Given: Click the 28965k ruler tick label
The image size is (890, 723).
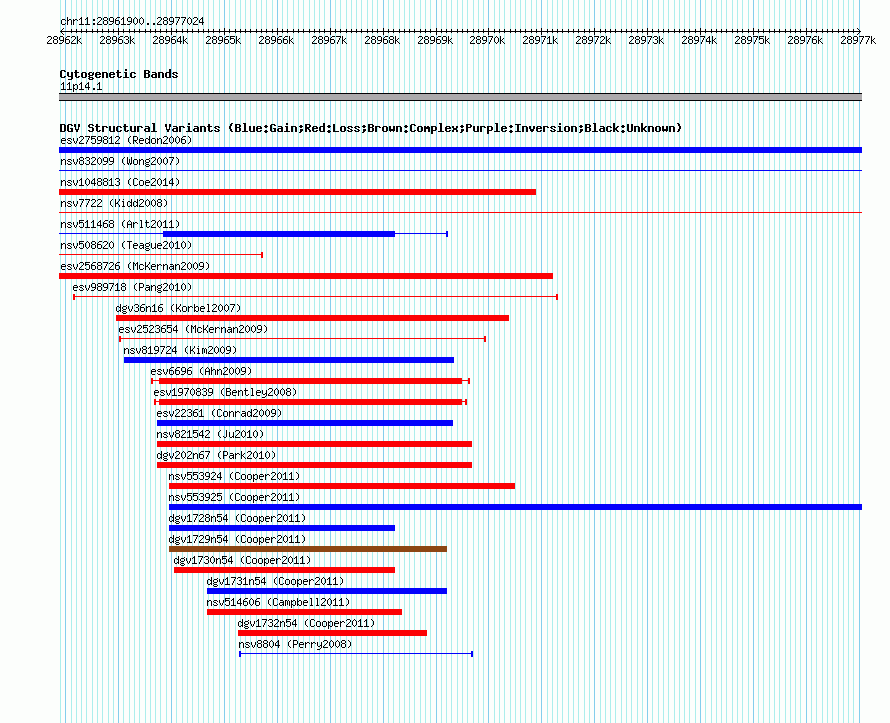Looking at the screenshot, I should pyautogui.click(x=223, y=40).
